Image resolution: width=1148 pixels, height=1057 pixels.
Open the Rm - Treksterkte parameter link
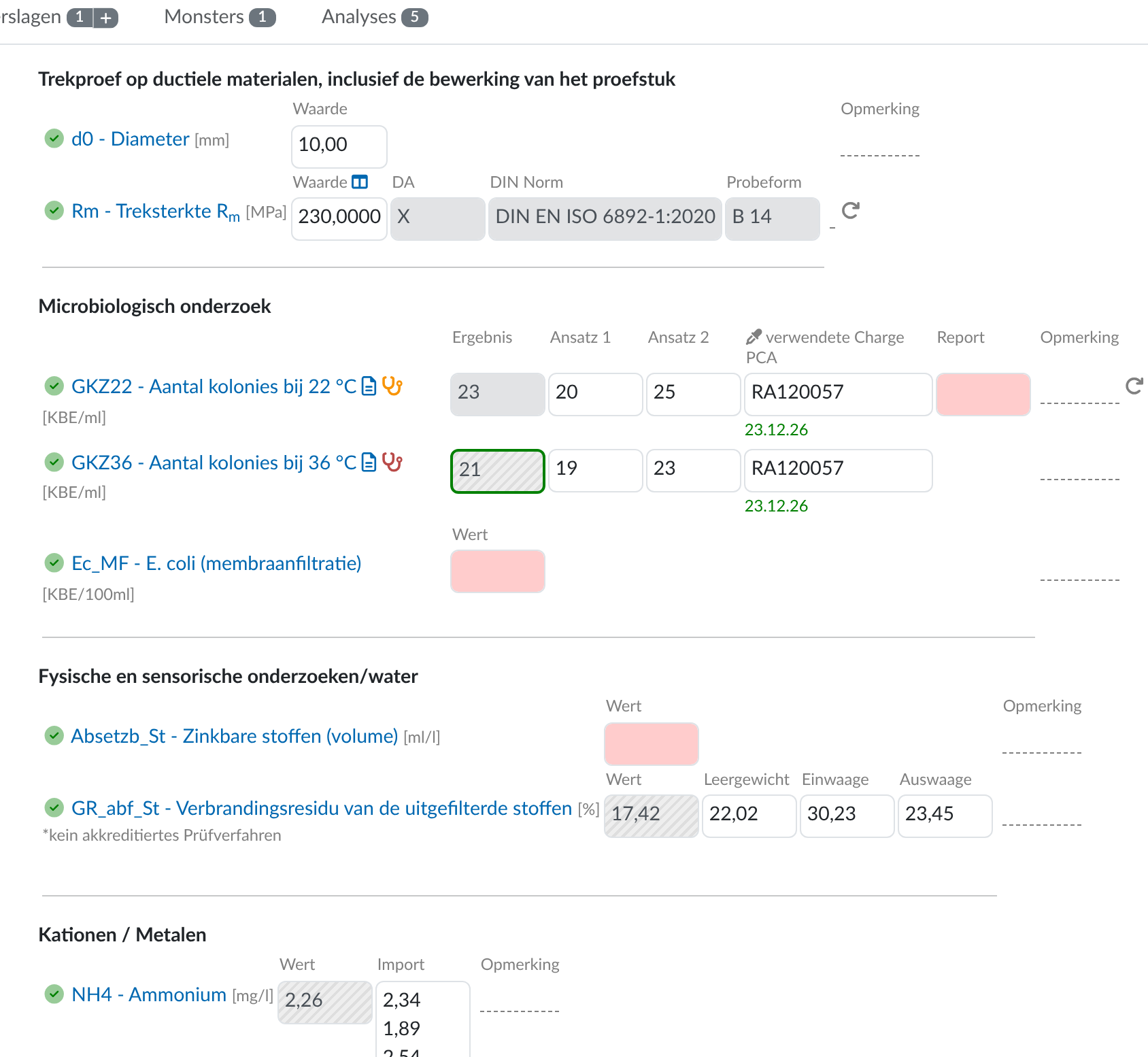[x=156, y=212]
